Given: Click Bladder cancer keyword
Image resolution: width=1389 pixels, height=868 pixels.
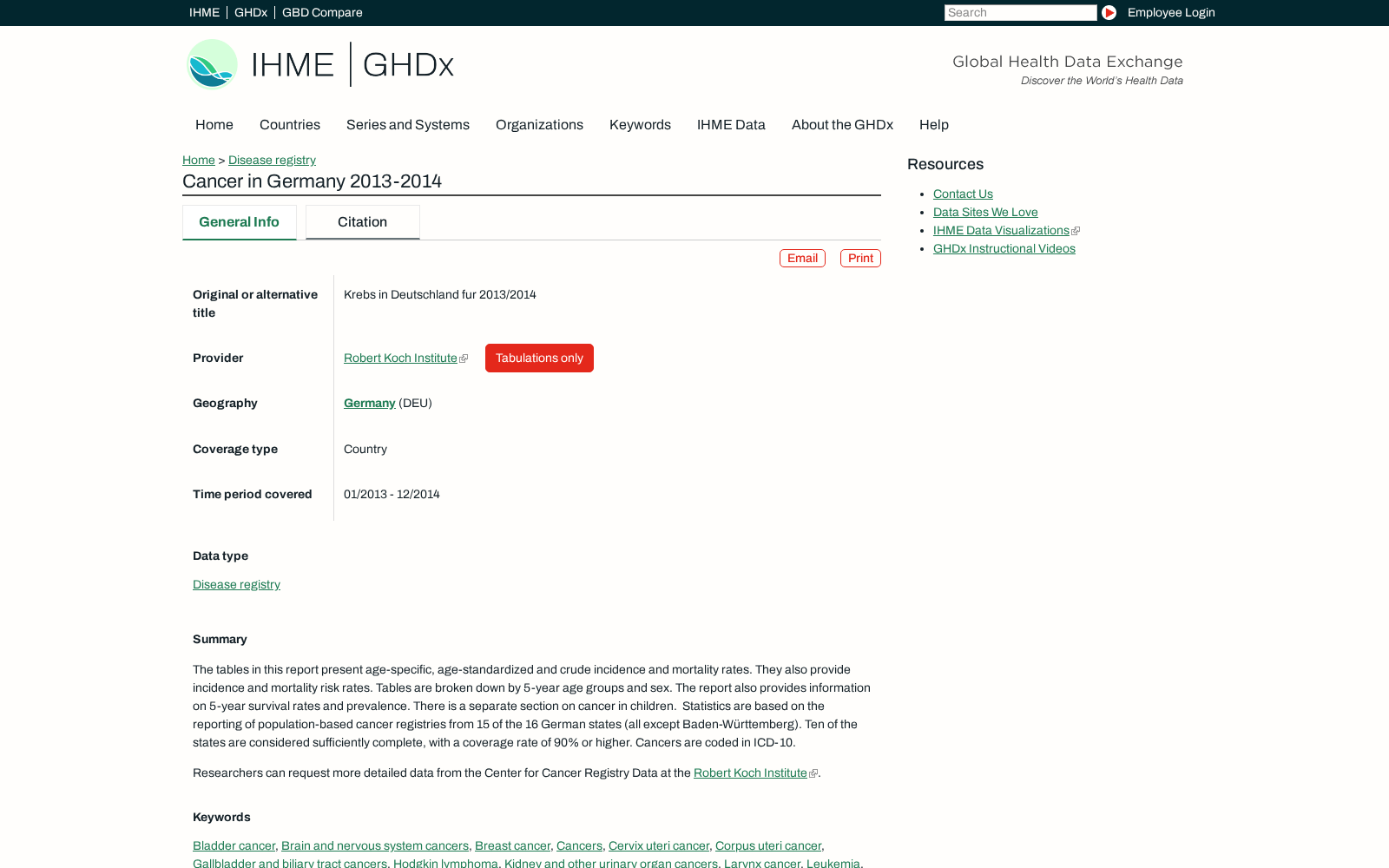Looking at the screenshot, I should [234, 845].
